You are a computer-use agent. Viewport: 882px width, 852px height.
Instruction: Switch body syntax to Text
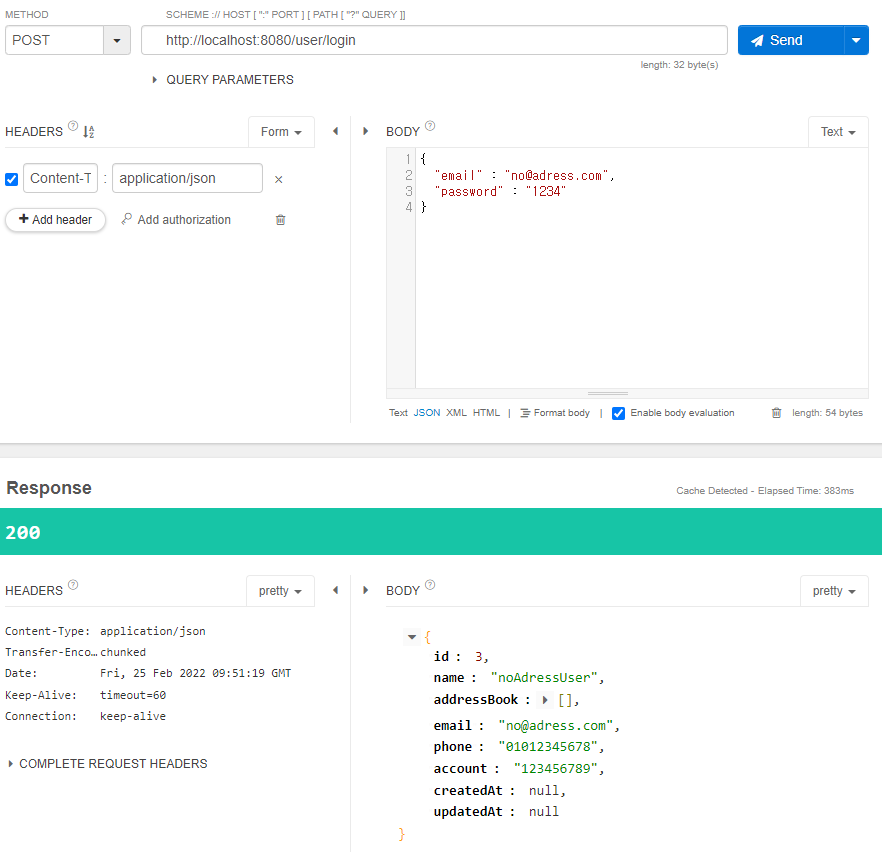point(398,413)
